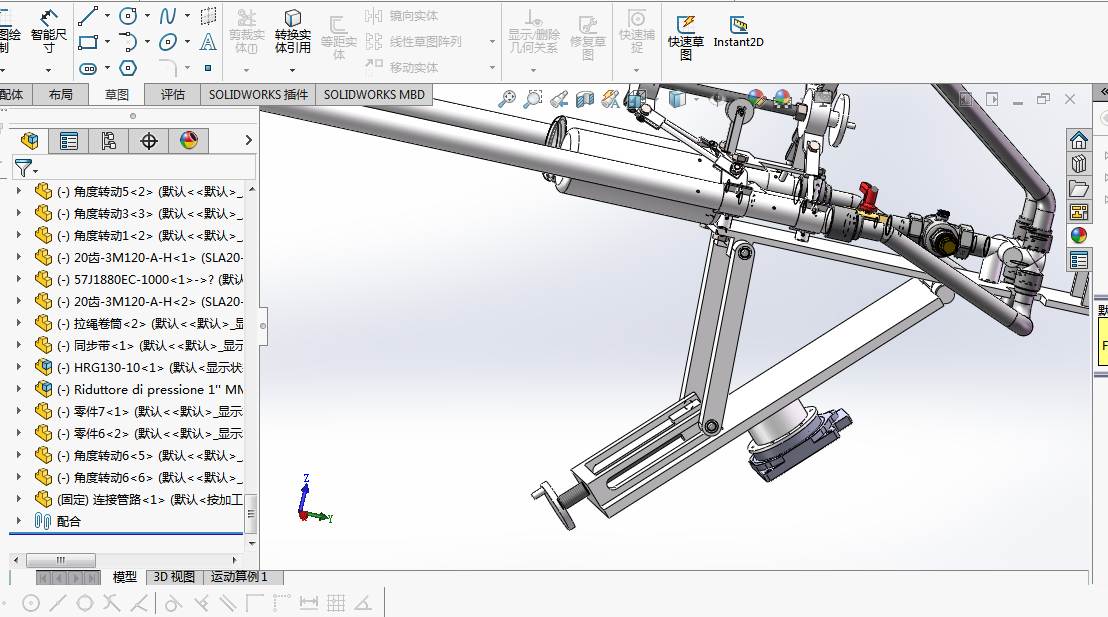The height and width of the screenshot is (617, 1108).
Task: Switch to the 3D 视图 bottom tab
Action: point(174,577)
